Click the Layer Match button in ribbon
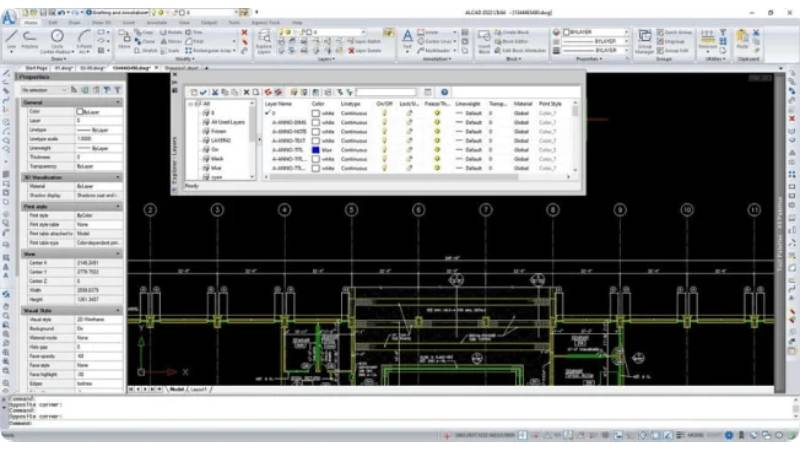Image resolution: width=800 pixels, height=450 pixels. 364,41
